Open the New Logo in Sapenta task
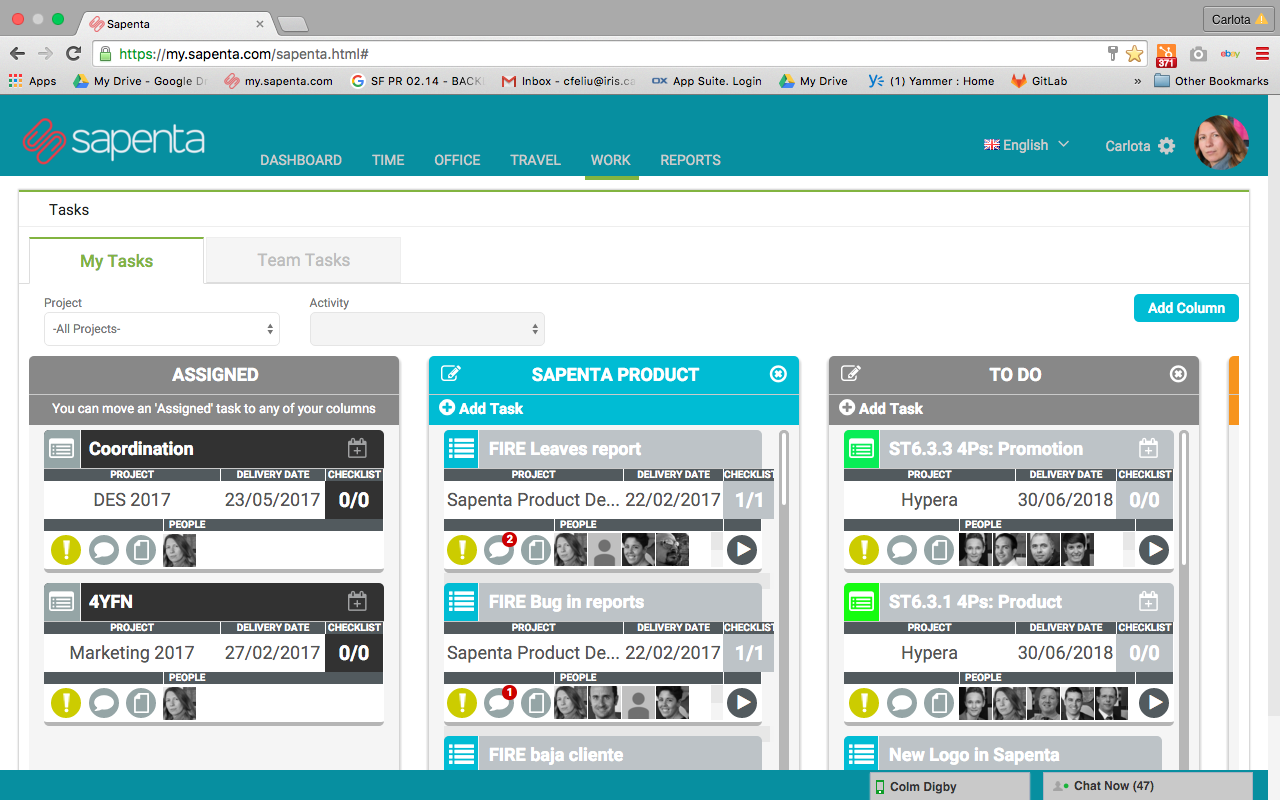The image size is (1280, 800). click(x=974, y=755)
